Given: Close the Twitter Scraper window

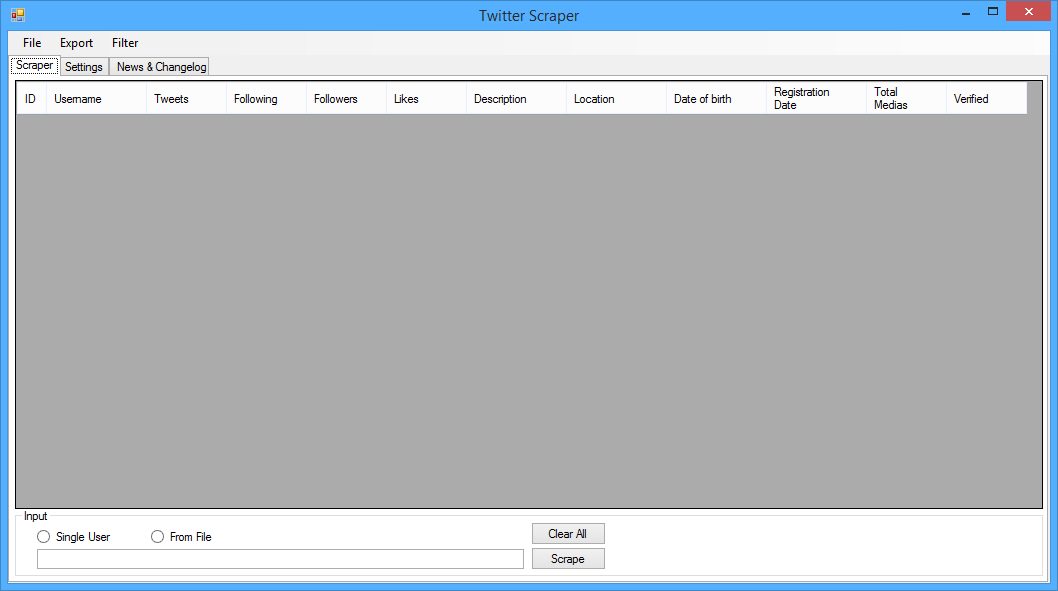Looking at the screenshot, I should tap(1028, 11).
